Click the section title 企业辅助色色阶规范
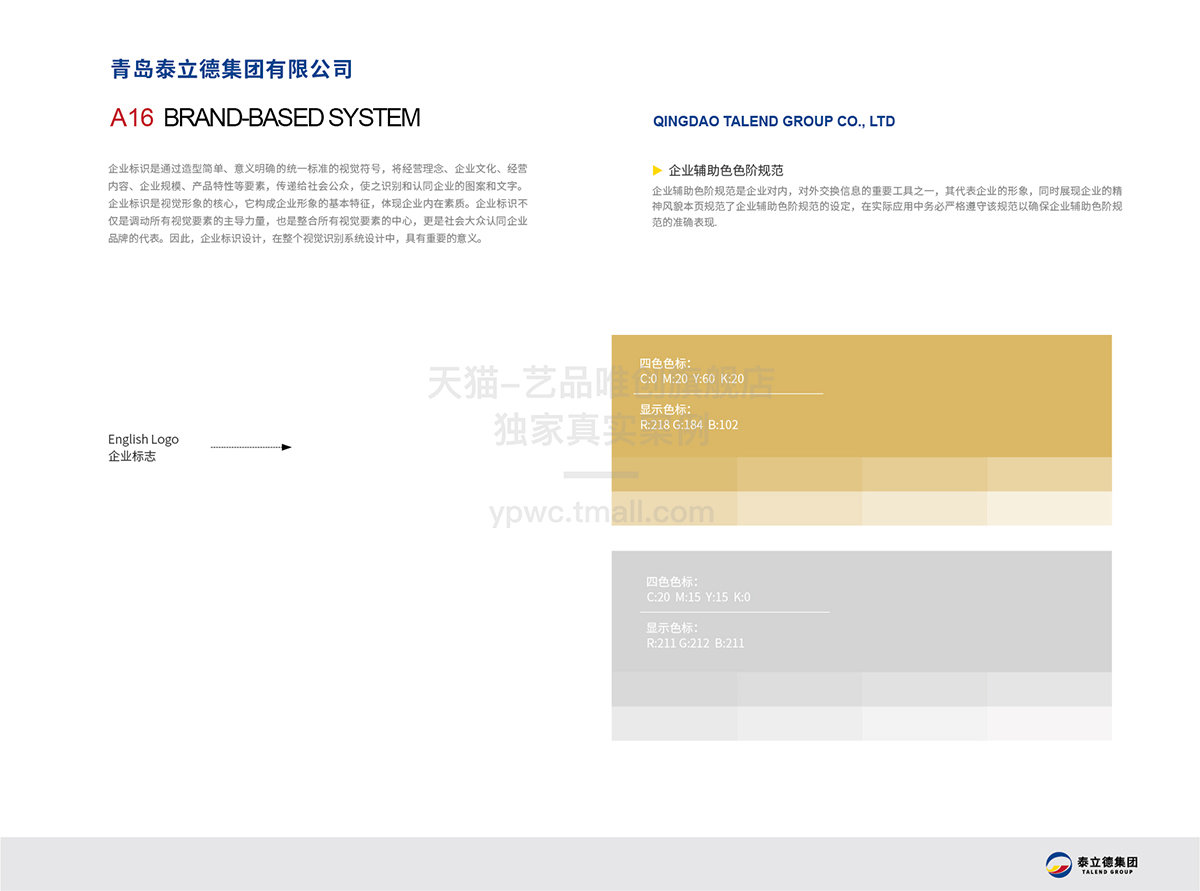Image resolution: width=1200 pixels, height=891 pixels. [726, 170]
